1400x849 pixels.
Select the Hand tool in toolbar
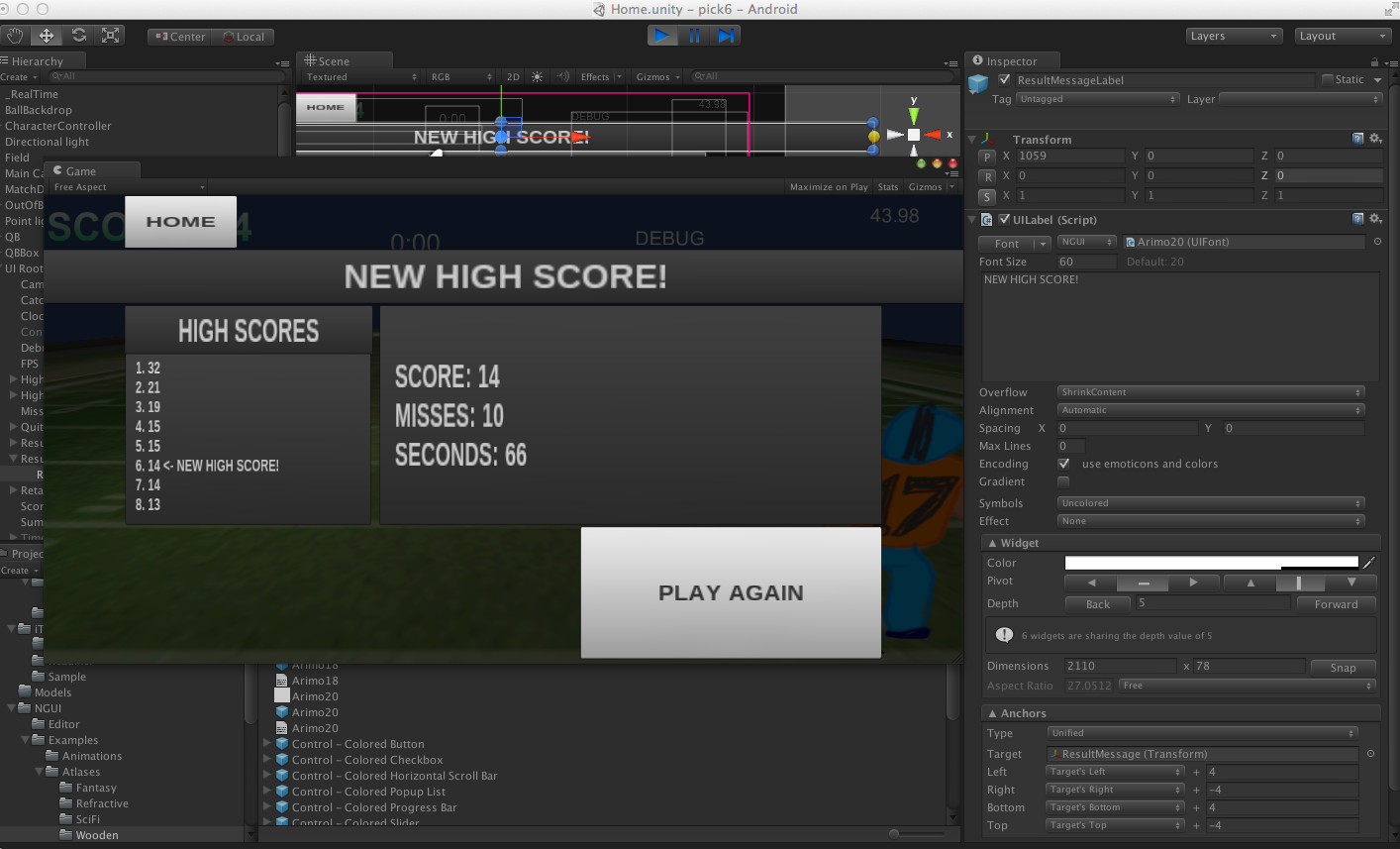pos(15,36)
